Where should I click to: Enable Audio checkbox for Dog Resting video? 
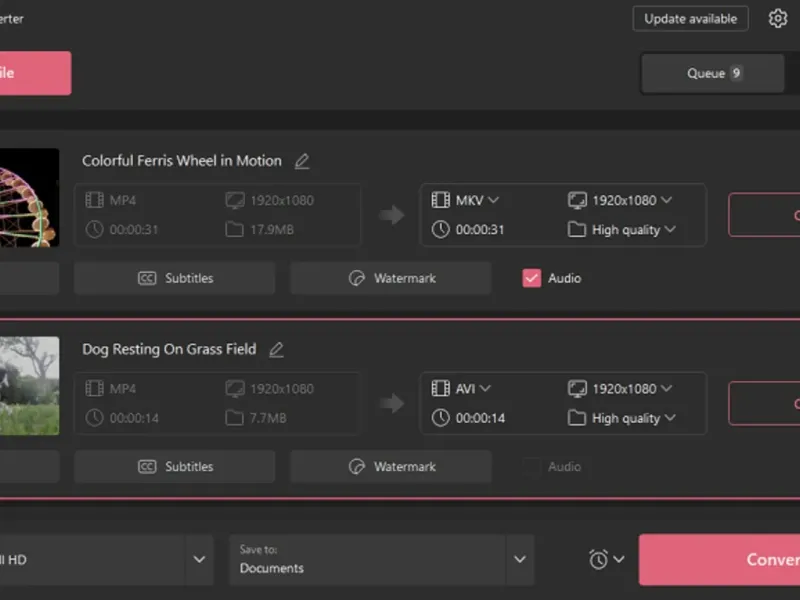tap(532, 467)
